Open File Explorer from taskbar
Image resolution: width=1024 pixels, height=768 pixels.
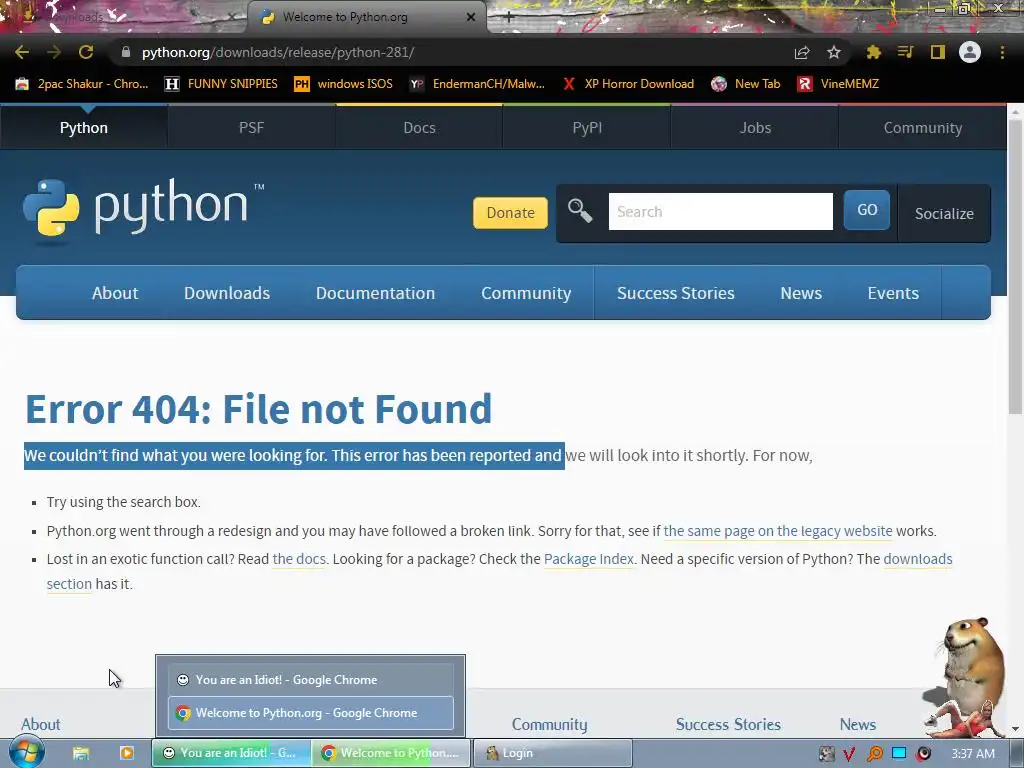coord(80,753)
